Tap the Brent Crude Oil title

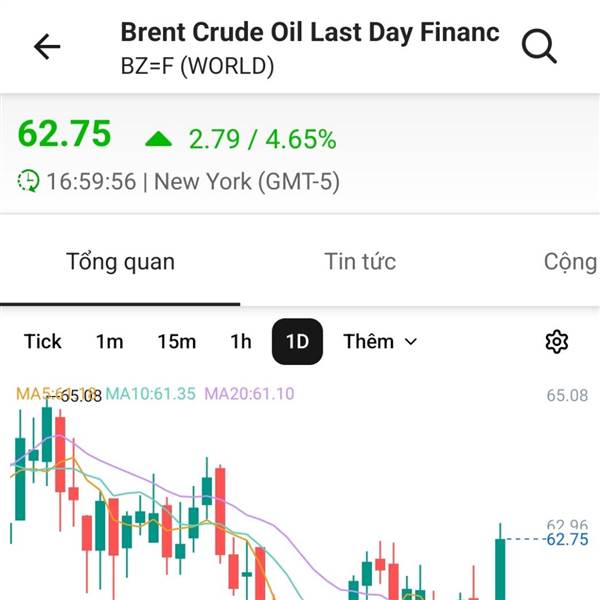pyautogui.click(x=310, y=31)
